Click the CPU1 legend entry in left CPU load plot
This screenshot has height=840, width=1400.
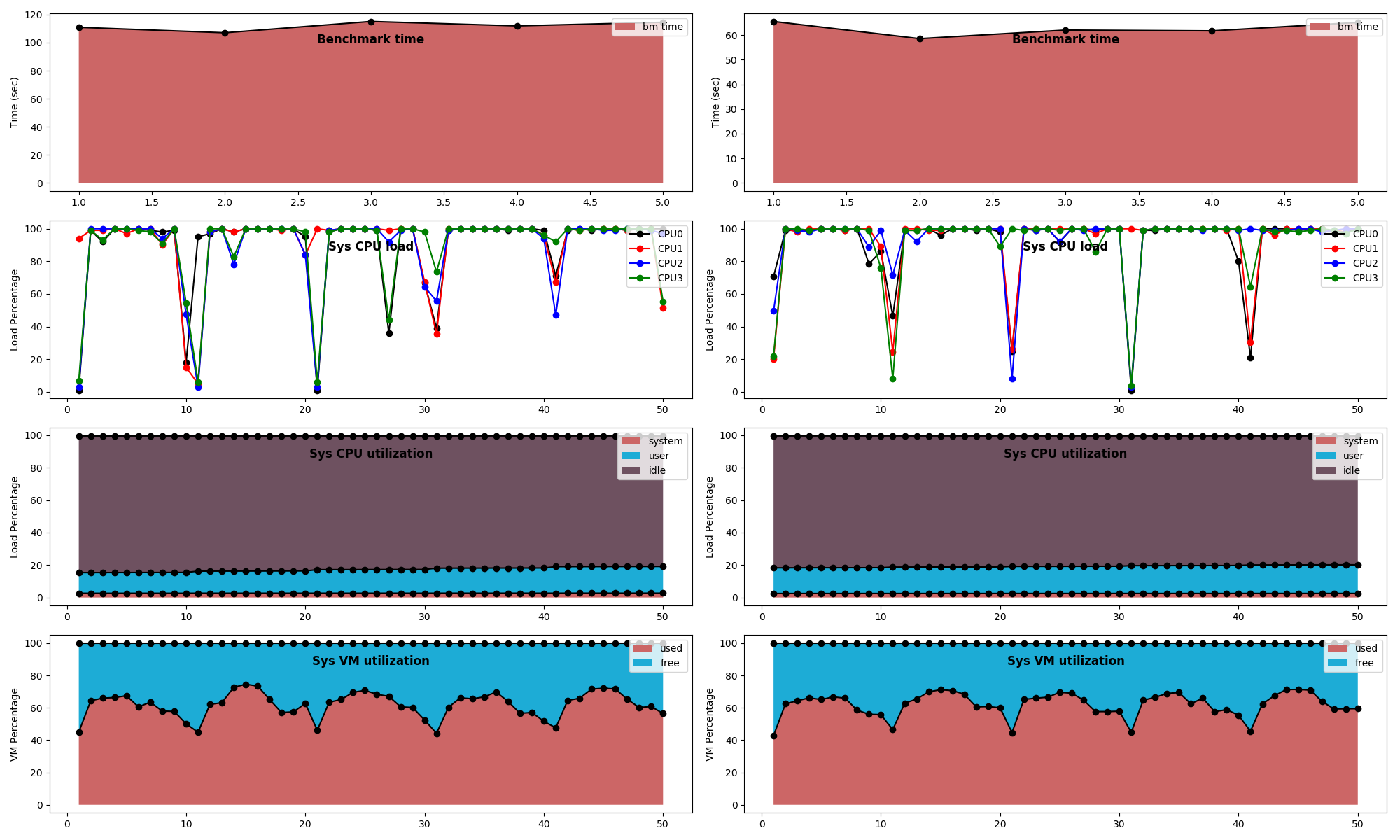click(x=655, y=248)
